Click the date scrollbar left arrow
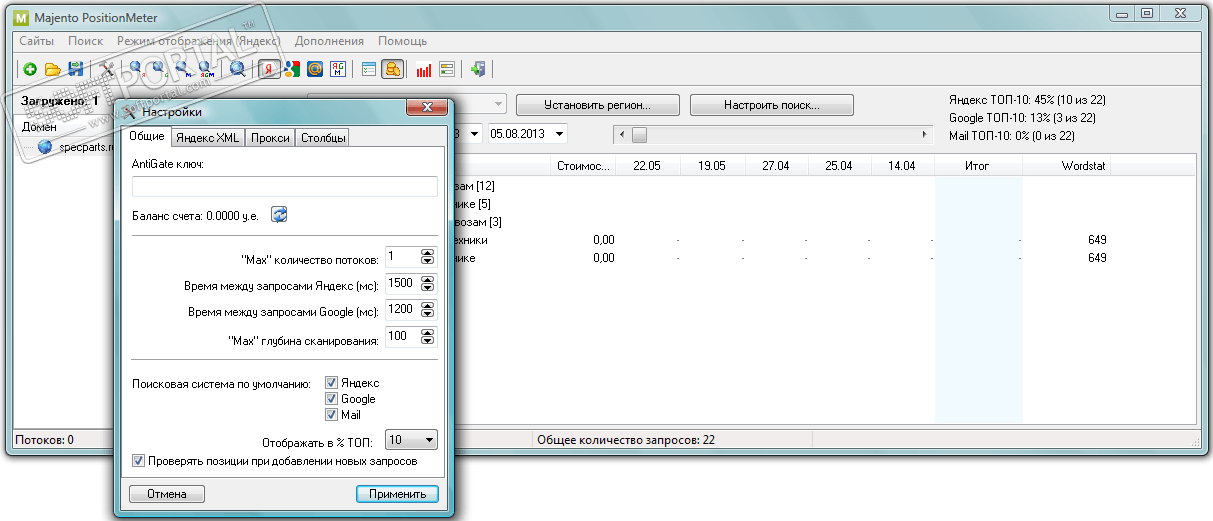 click(622, 134)
